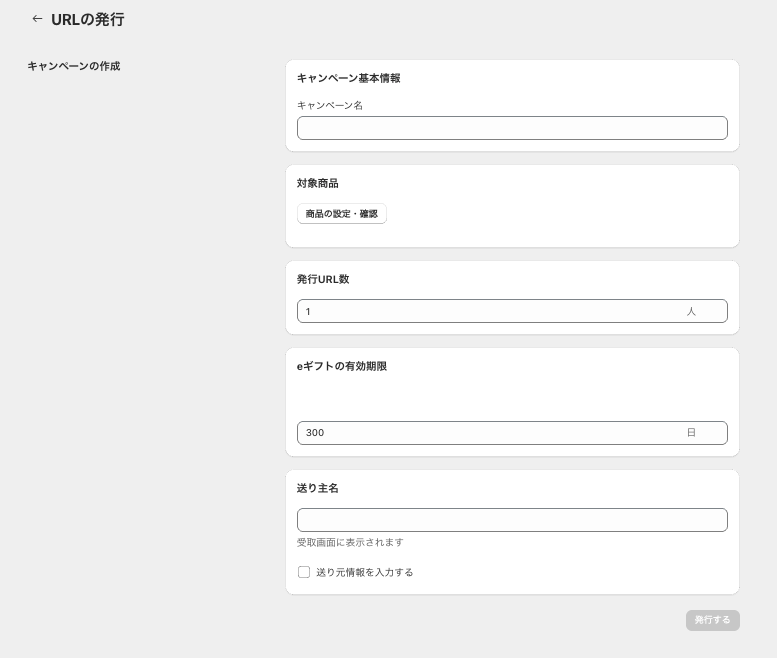Enable the 送り元情報を入力する checkbox
Image resolution: width=777 pixels, height=658 pixels.
click(x=304, y=572)
